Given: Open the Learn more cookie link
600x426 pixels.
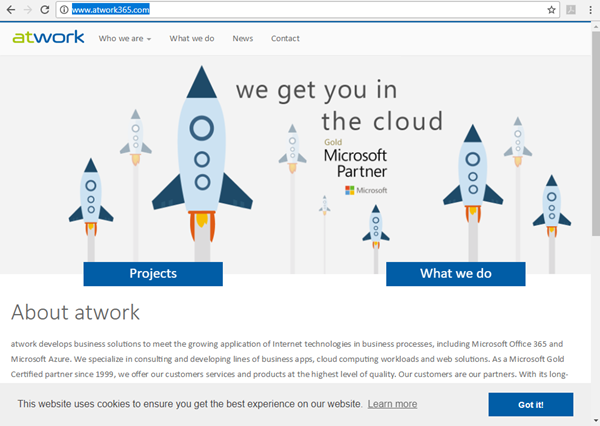Looking at the screenshot, I should pos(392,404).
